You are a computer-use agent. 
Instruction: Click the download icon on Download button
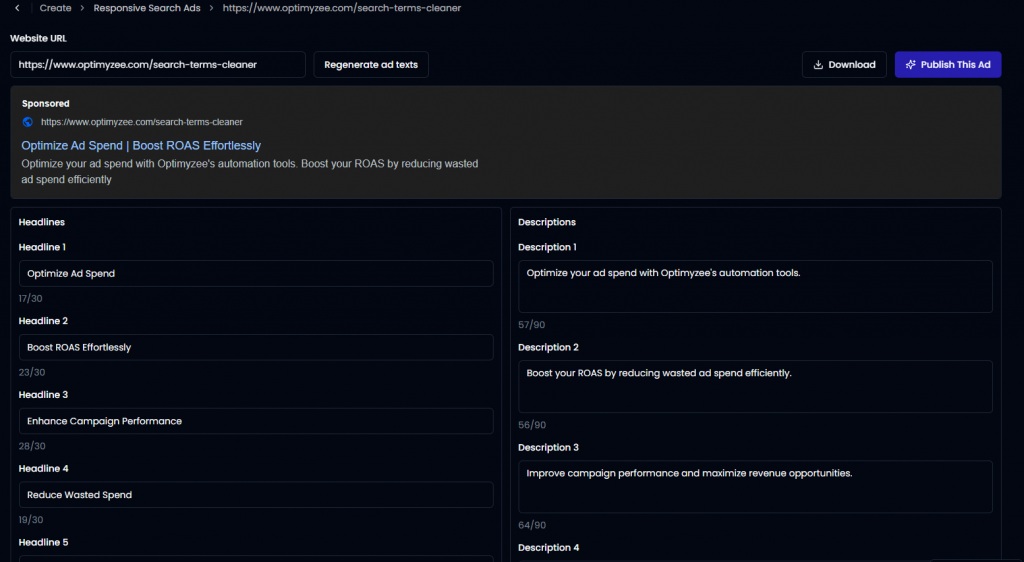point(818,65)
